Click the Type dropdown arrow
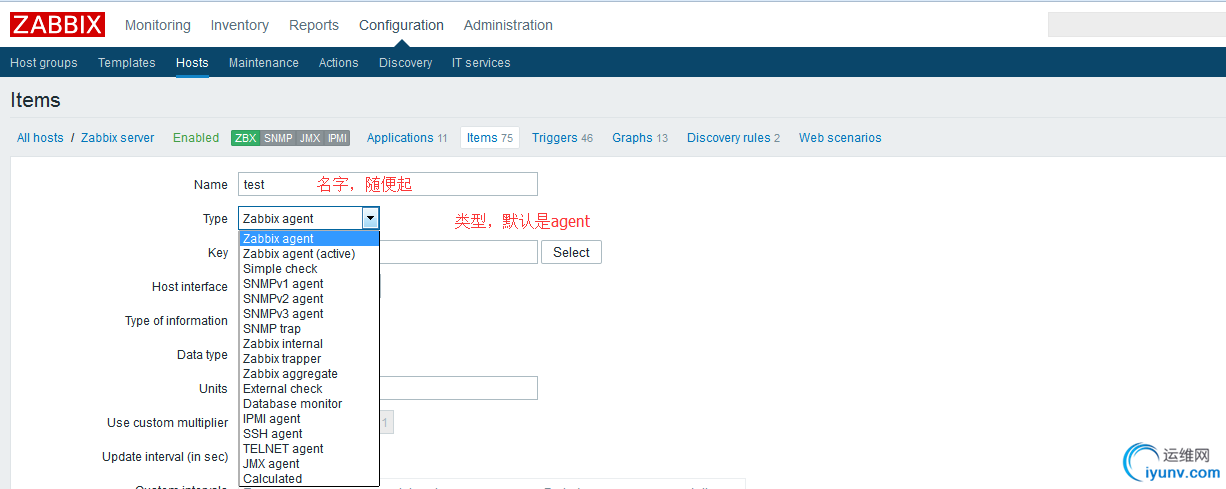The height and width of the screenshot is (489, 1226). tap(371, 218)
